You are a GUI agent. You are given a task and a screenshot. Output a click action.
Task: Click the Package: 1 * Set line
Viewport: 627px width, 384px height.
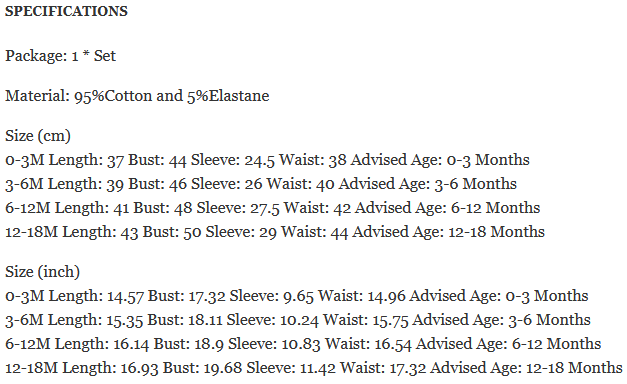(x=60, y=56)
